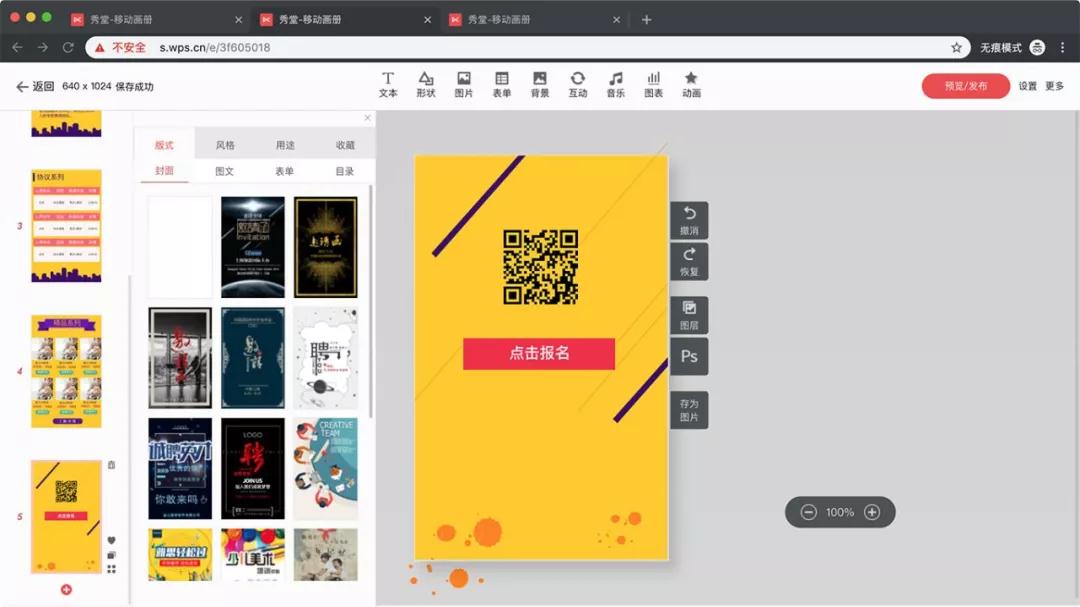Open the 动画 animation tool

click(691, 85)
